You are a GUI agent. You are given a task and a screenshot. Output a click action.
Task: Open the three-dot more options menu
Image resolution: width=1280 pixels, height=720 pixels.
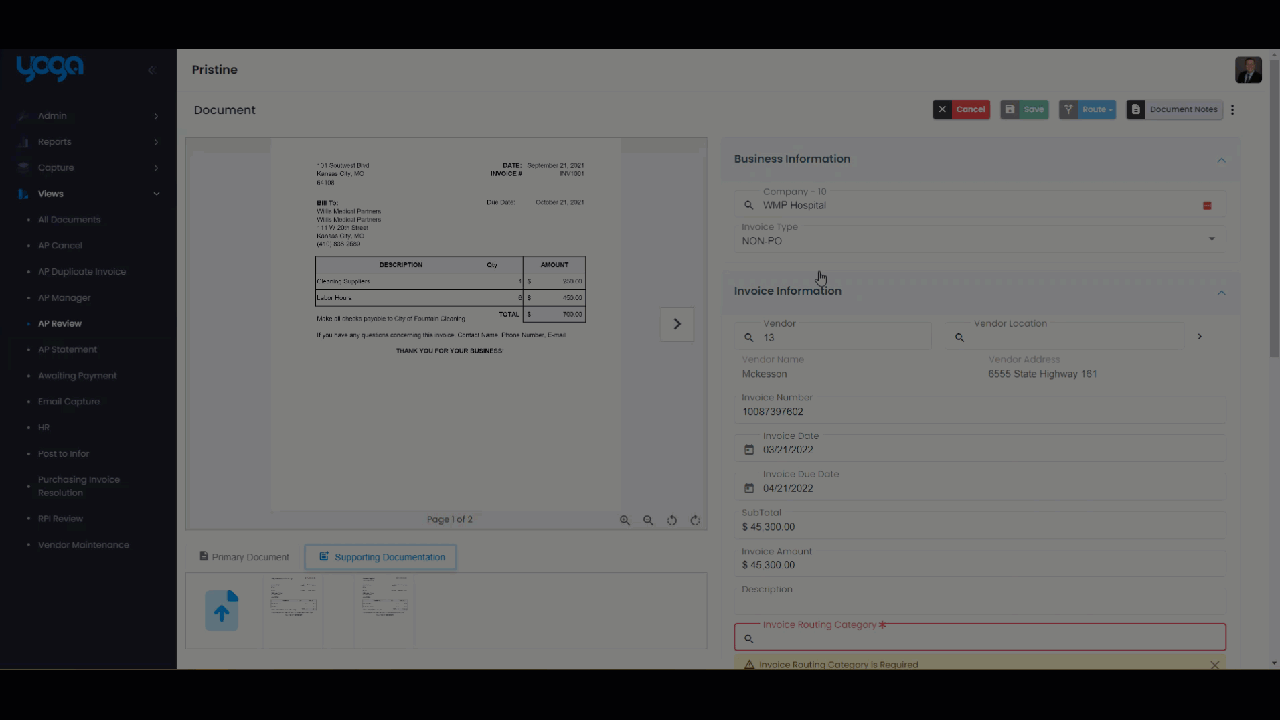tap(1232, 110)
